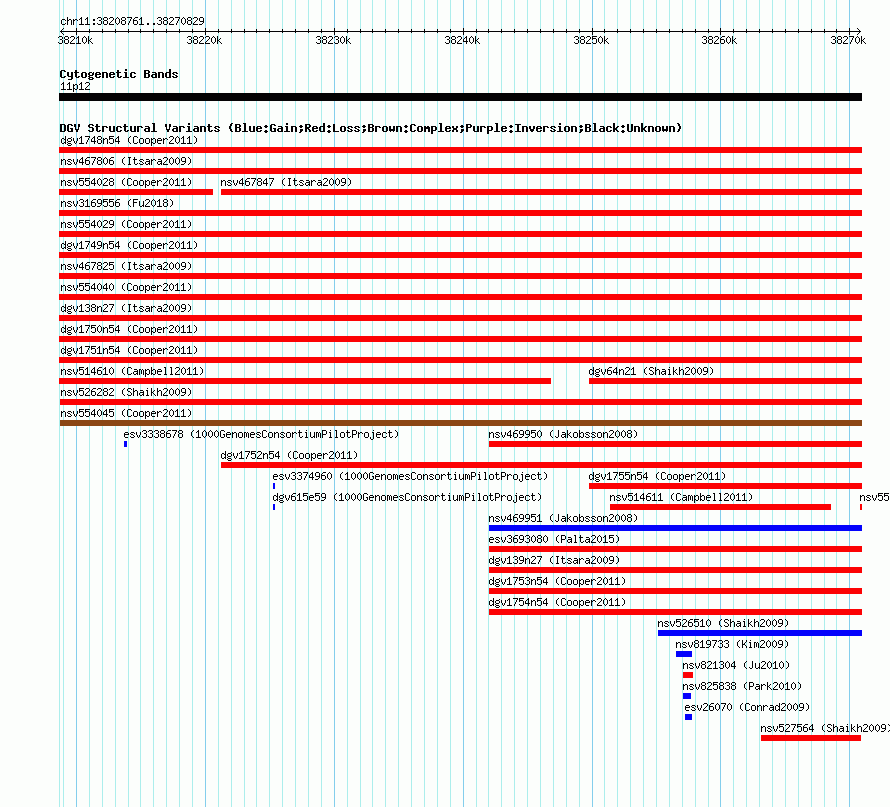890x807 pixels.
Task: Click the 11p12 band label
Action: [75, 86]
